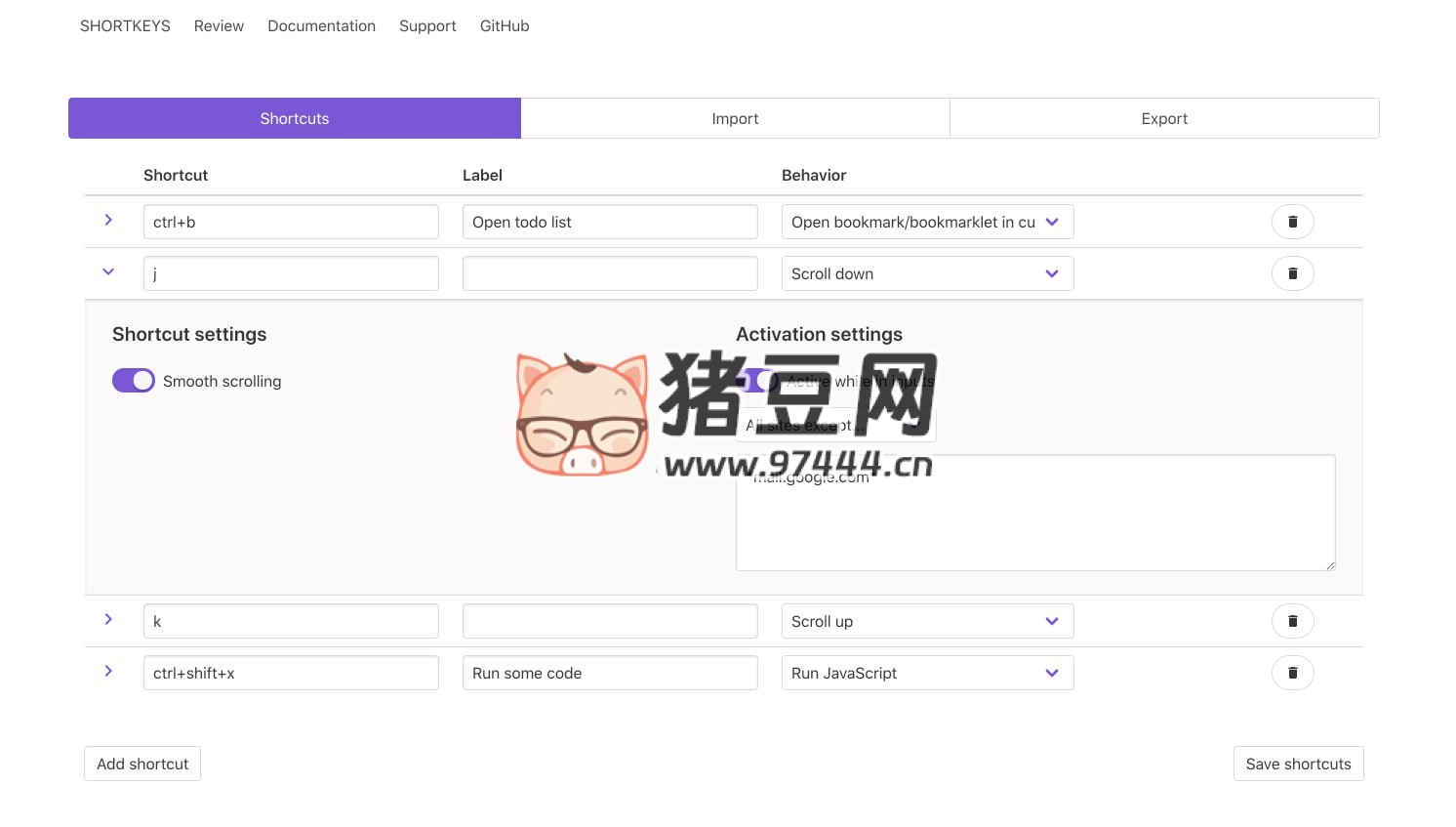
Task: Switch to the Export tab
Action: point(1164,118)
